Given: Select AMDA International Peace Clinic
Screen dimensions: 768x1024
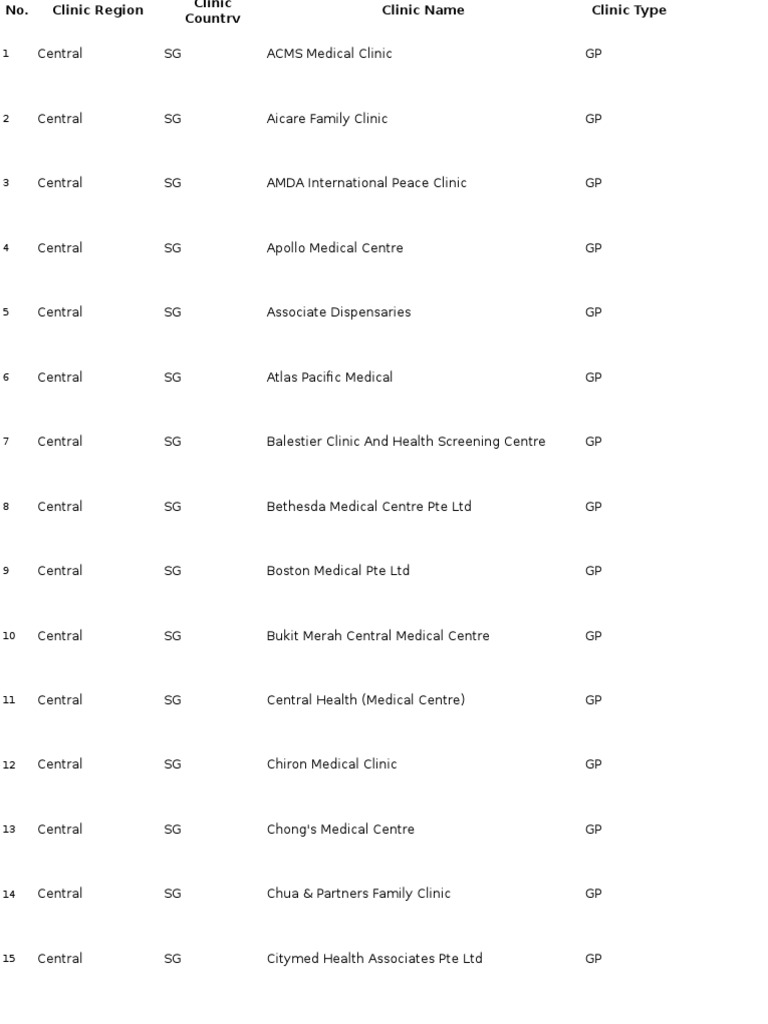Looking at the screenshot, I should 366,183.
